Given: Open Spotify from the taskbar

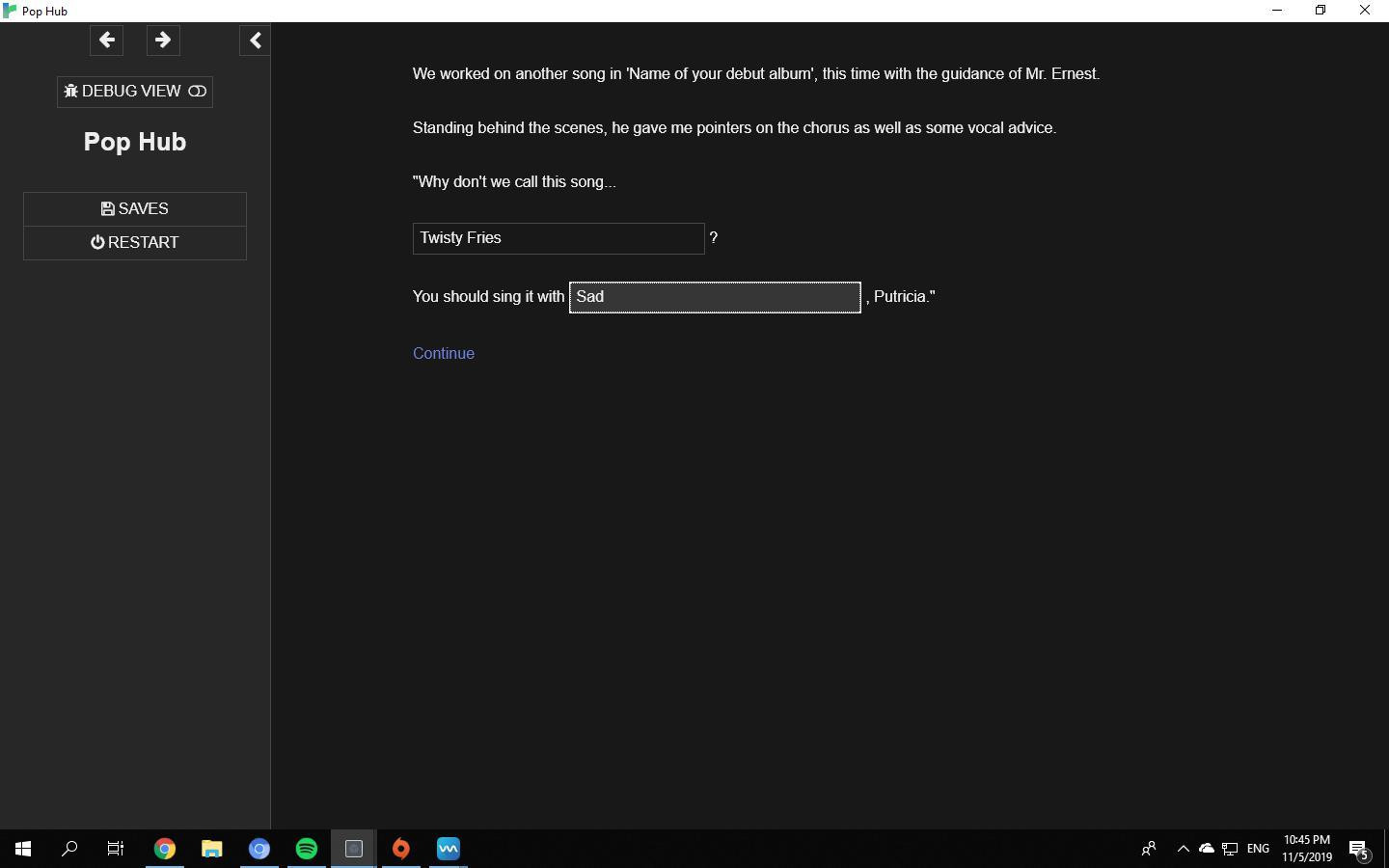Looking at the screenshot, I should coord(307,849).
